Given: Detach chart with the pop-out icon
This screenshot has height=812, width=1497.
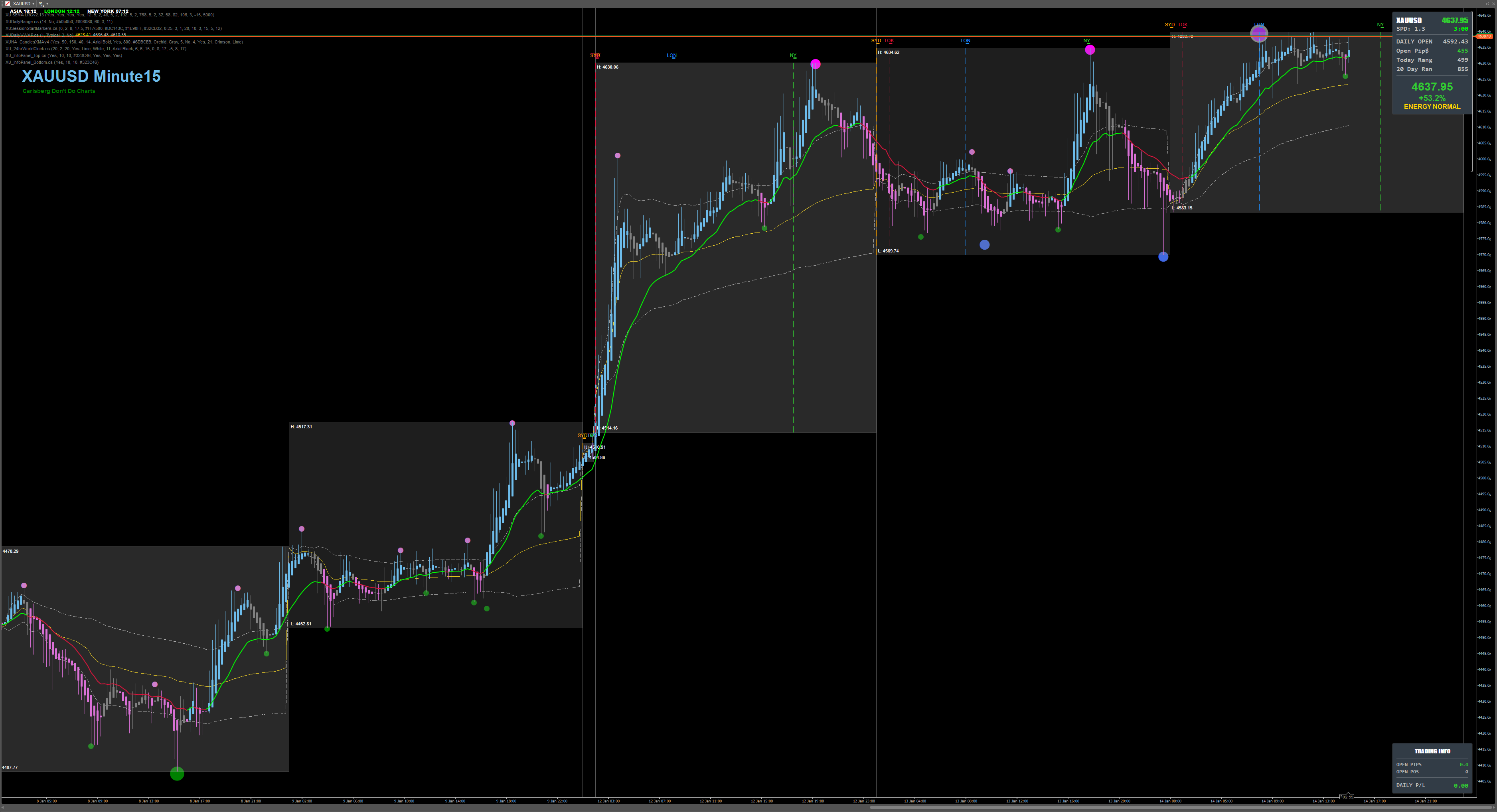Looking at the screenshot, I should 1488,4.
